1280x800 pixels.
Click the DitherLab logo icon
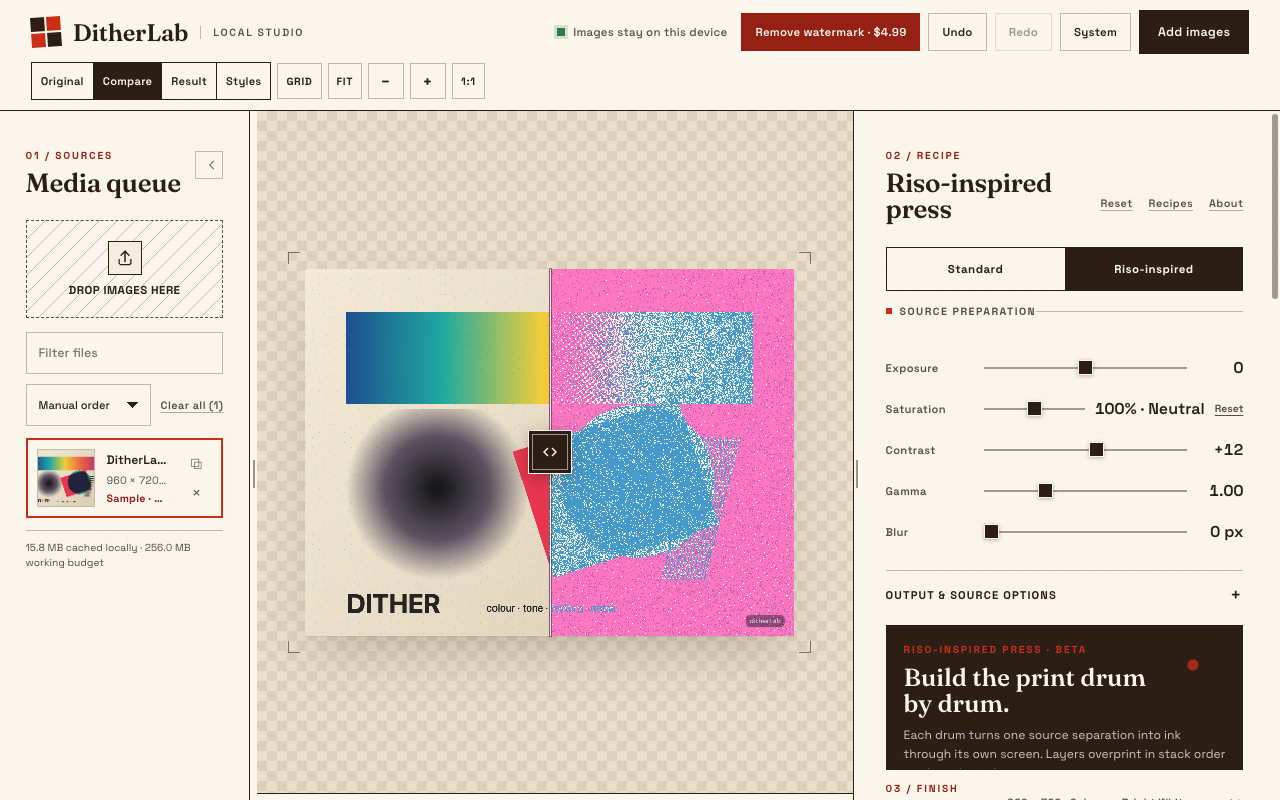pyautogui.click(x=46, y=32)
